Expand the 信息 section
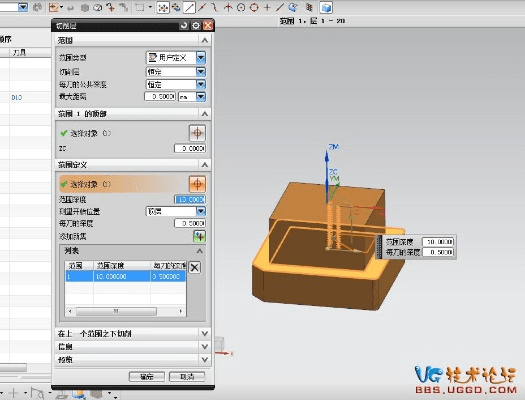Viewport: 525px width, 400px height. [x=205, y=347]
